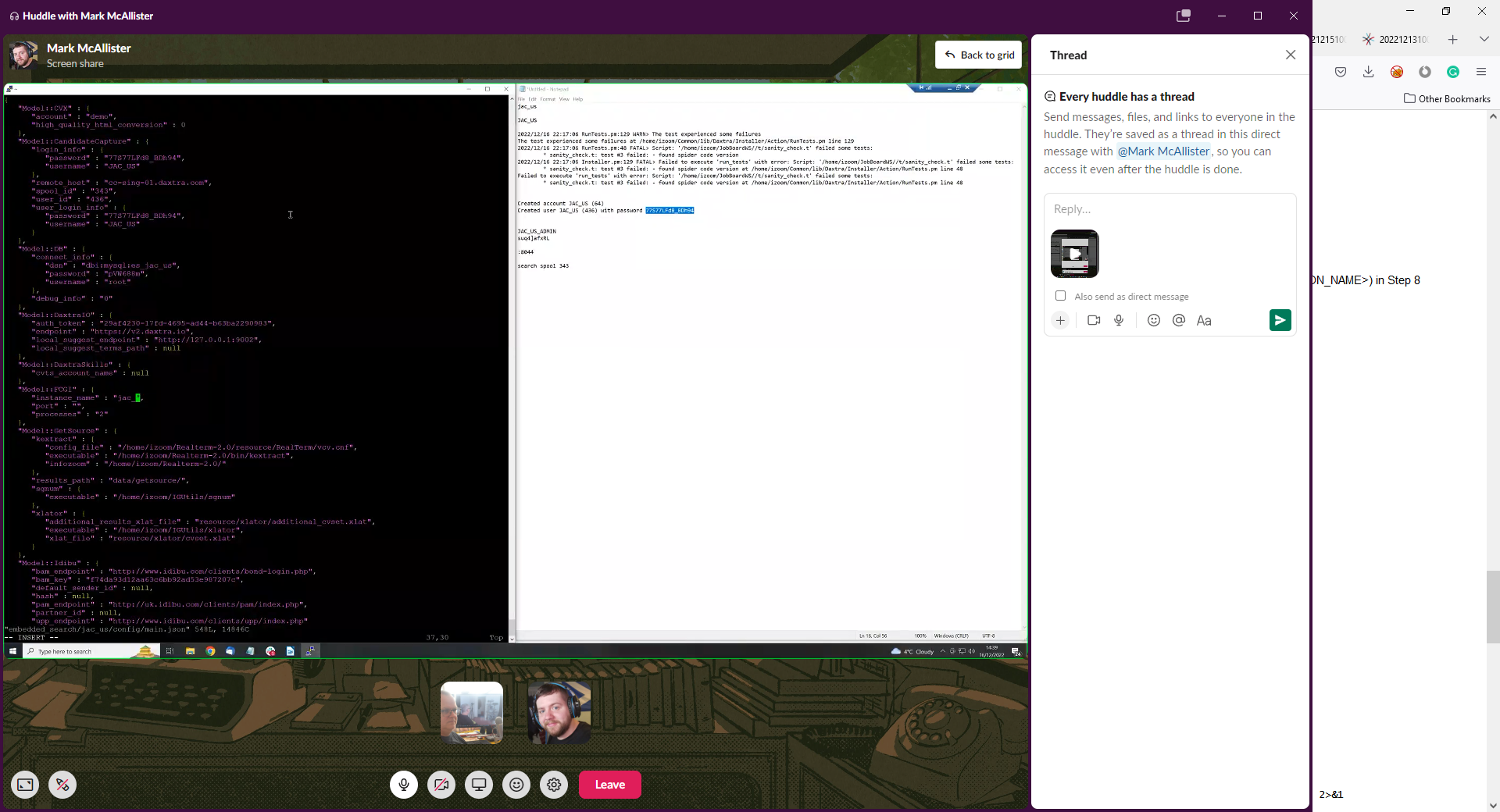1500x812 pixels.
Task: Click the highlighted password text in Notepad
Action: tap(670, 211)
